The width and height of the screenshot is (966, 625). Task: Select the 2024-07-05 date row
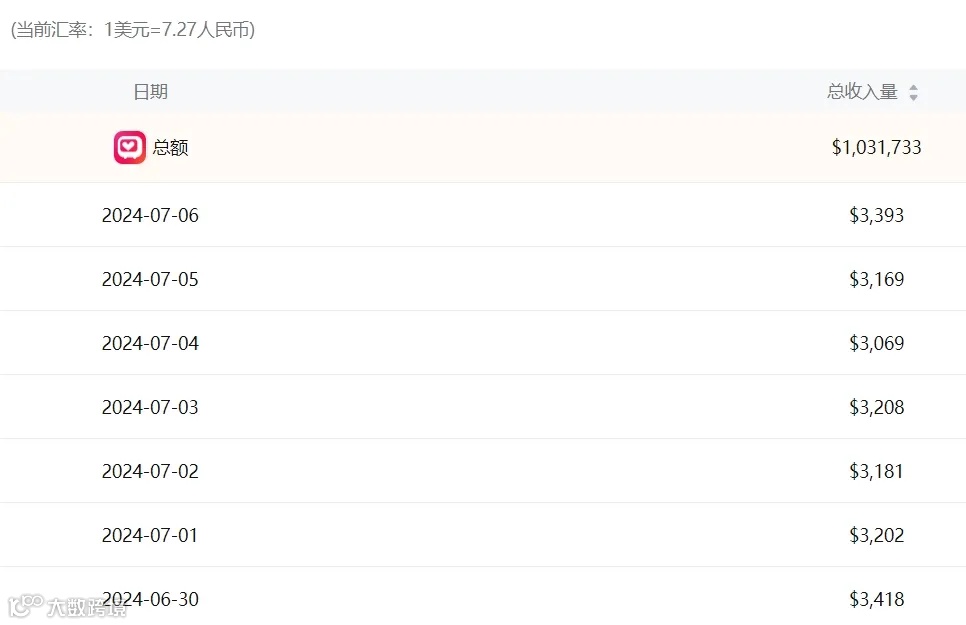[150, 279]
